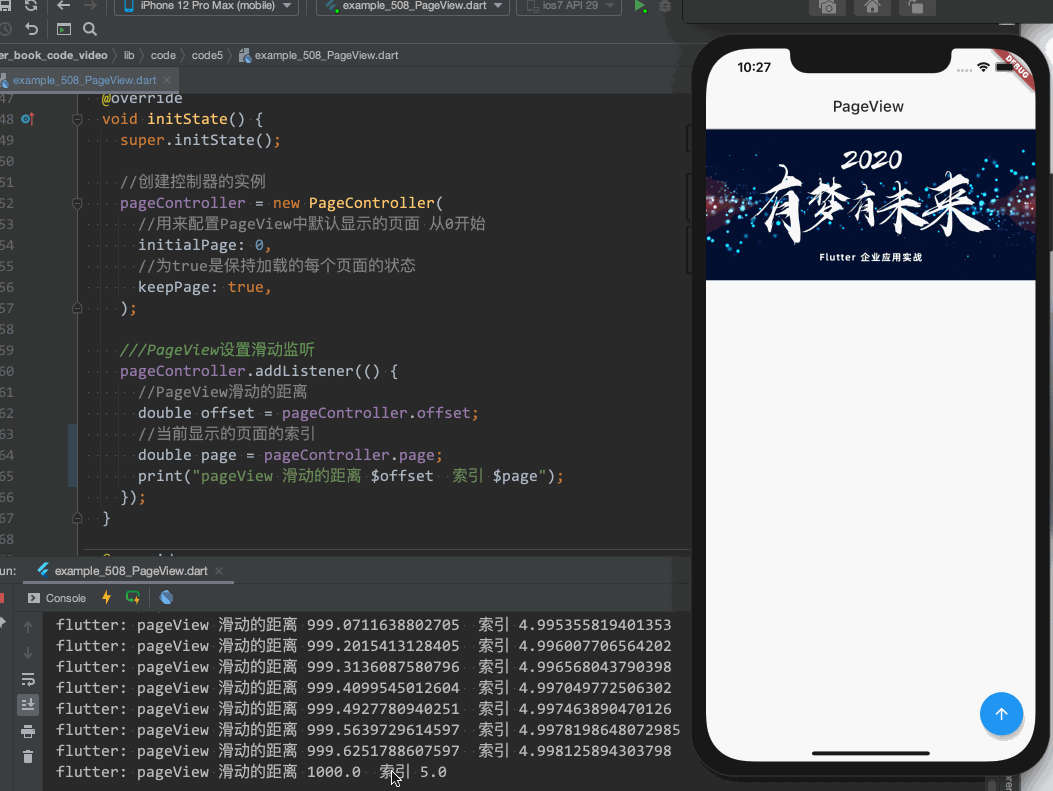Image resolution: width=1053 pixels, height=791 pixels.
Task: Open the lib folder from the breadcrumb bar
Action: [130, 55]
